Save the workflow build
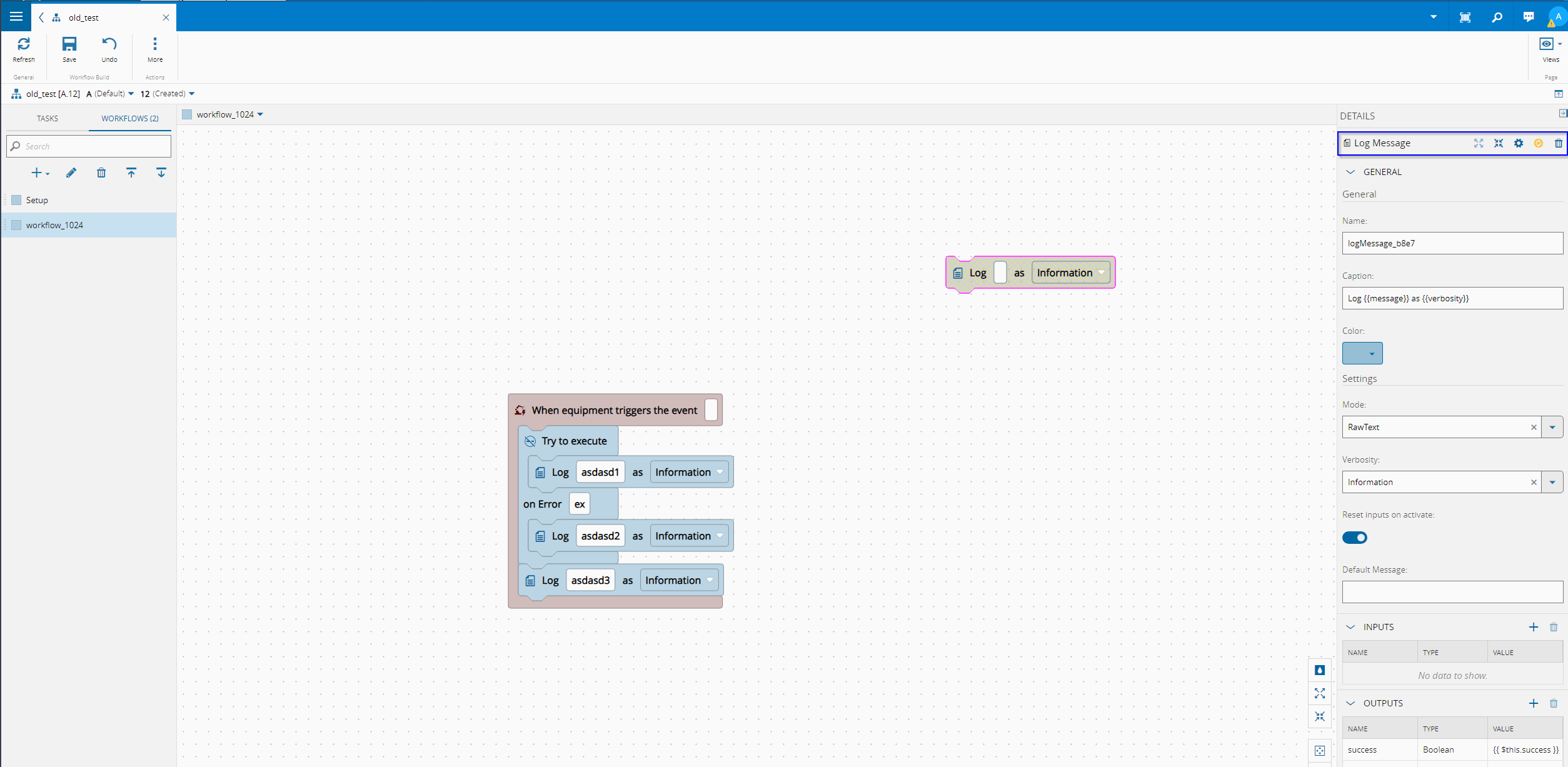The image size is (1568, 767). tap(69, 45)
